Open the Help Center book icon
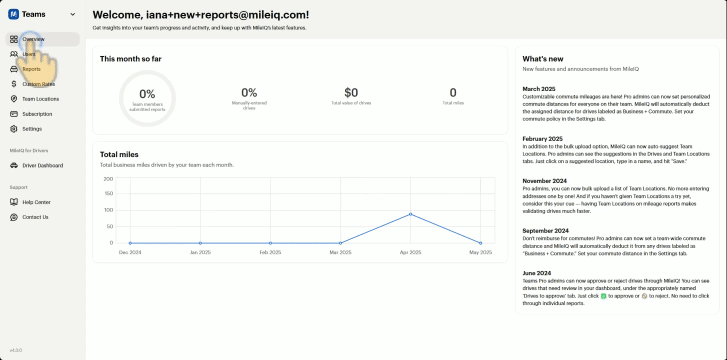The image size is (727, 360). (14, 202)
